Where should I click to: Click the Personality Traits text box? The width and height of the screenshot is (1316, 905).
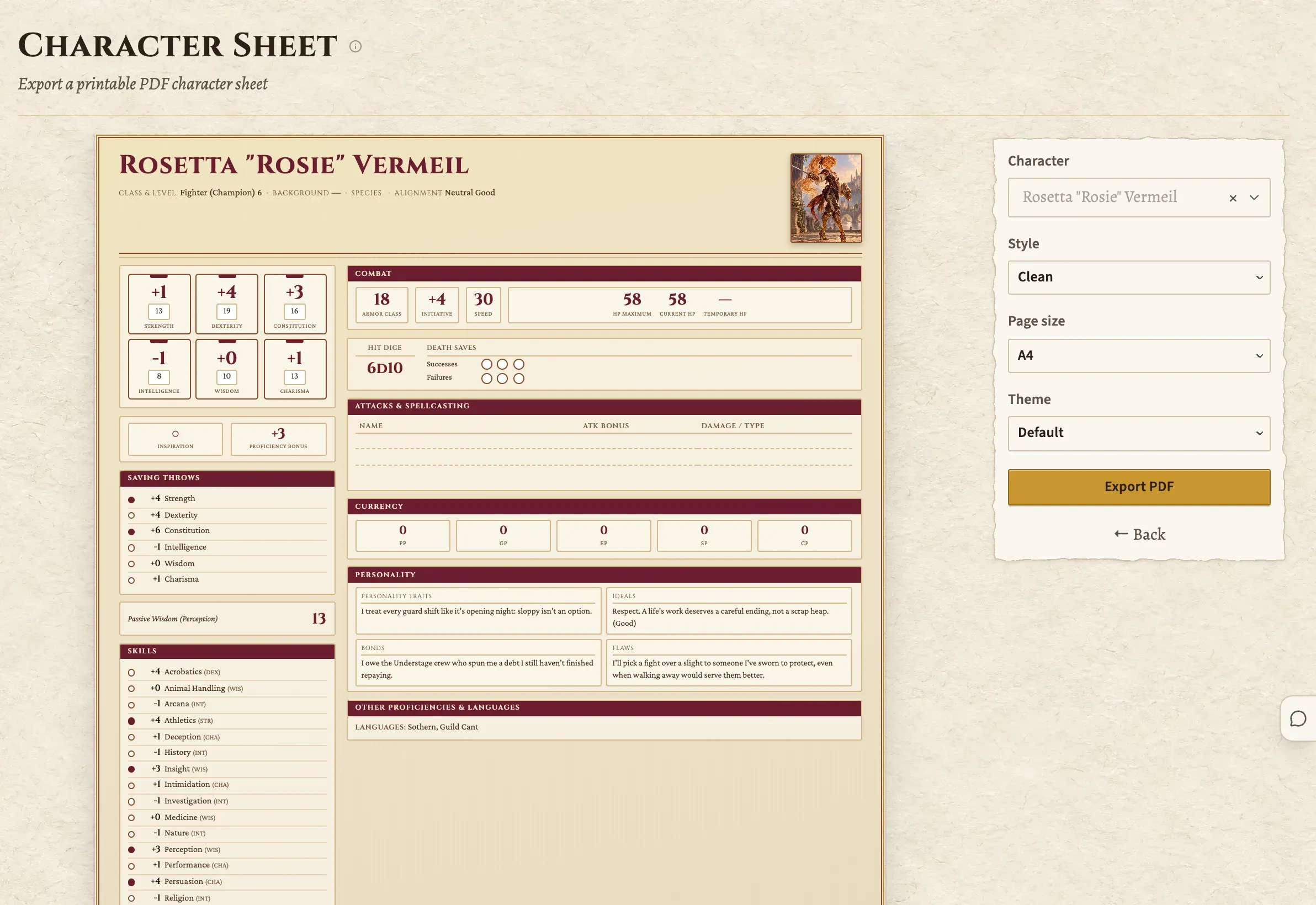tap(478, 611)
